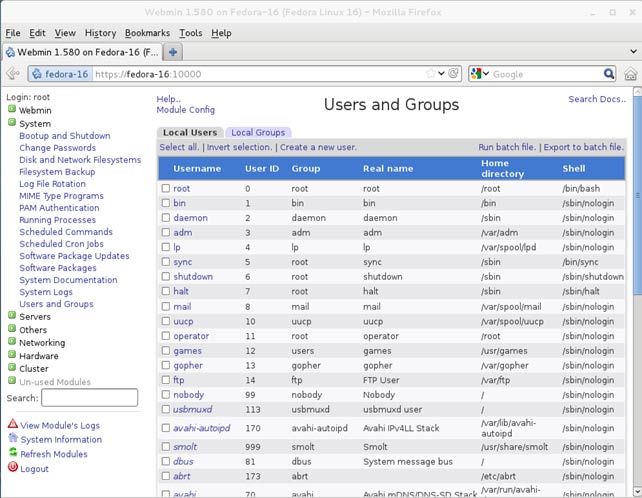This screenshot has width=642, height=498.
Task: Click the Create a new user link
Action: tap(318, 147)
